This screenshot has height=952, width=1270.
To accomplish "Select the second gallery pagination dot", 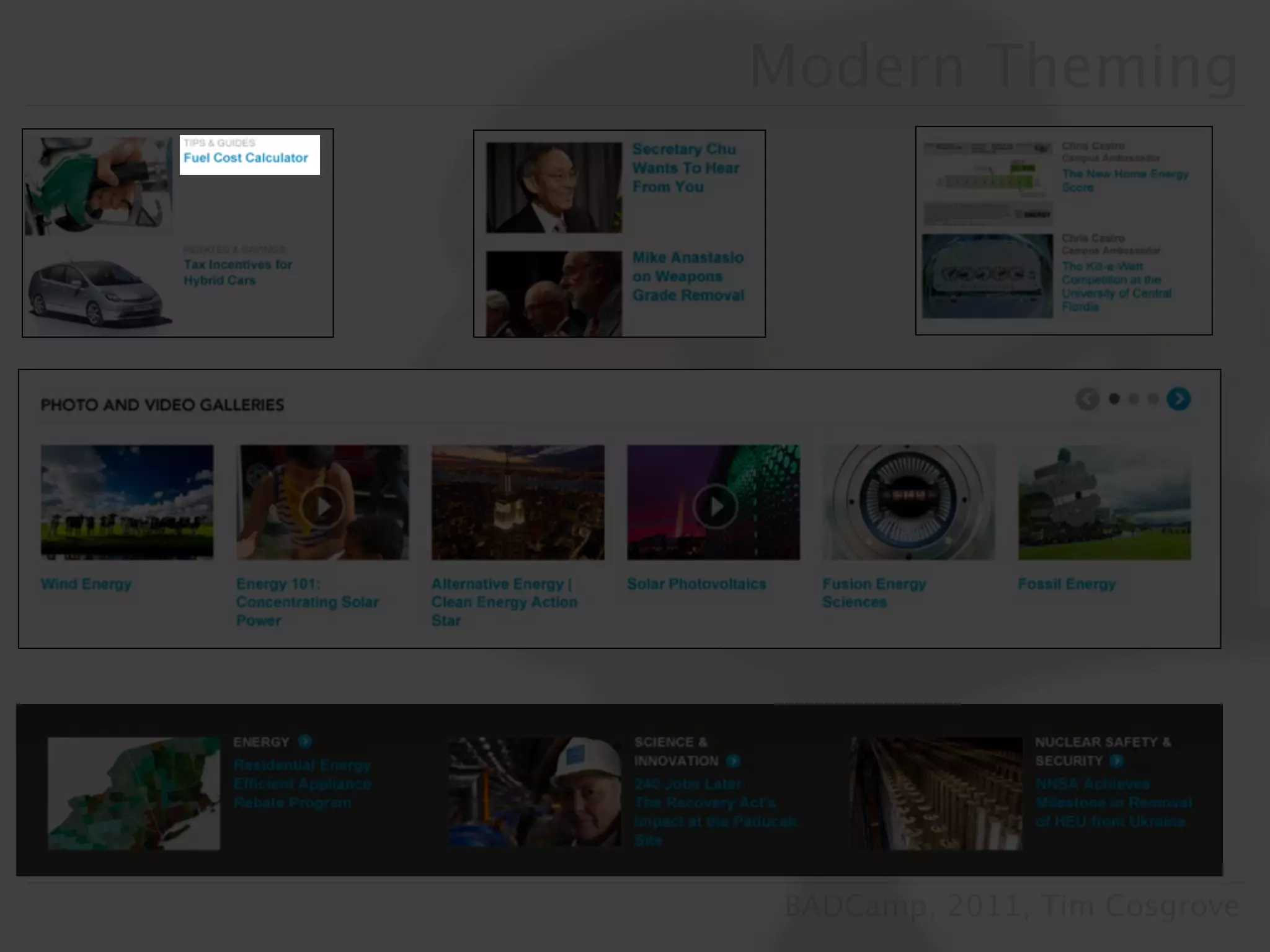I will click(x=1134, y=399).
